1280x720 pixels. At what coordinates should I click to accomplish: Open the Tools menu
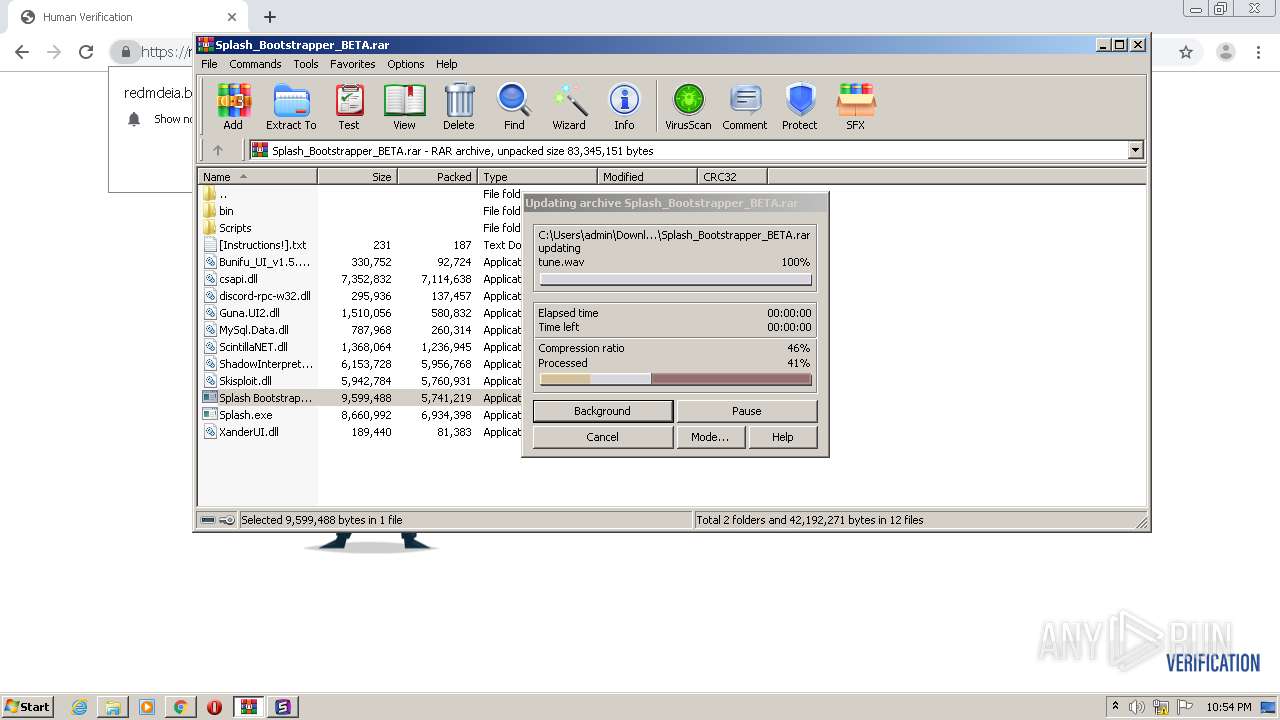(306, 64)
